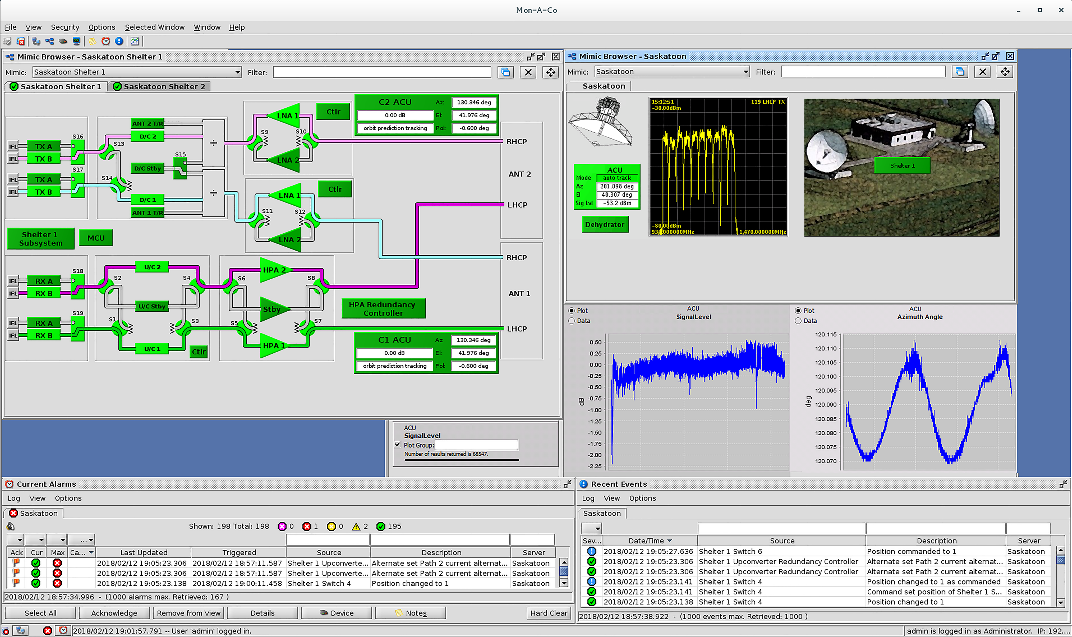This screenshot has width=1072, height=637.
Task: Select Plot radio for ACU SignalLevel chart
Action: click(572, 310)
